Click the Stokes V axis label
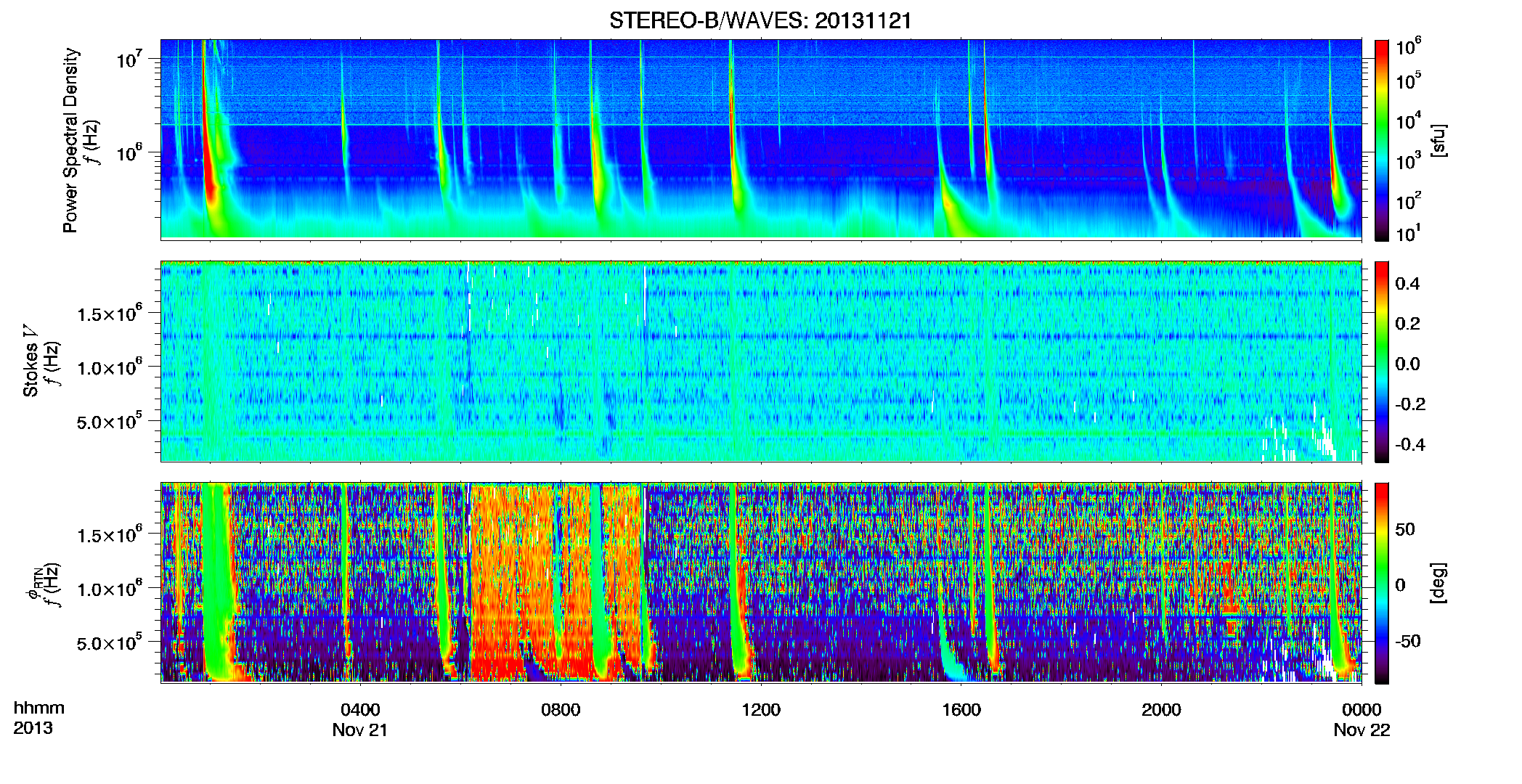 tap(30, 361)
